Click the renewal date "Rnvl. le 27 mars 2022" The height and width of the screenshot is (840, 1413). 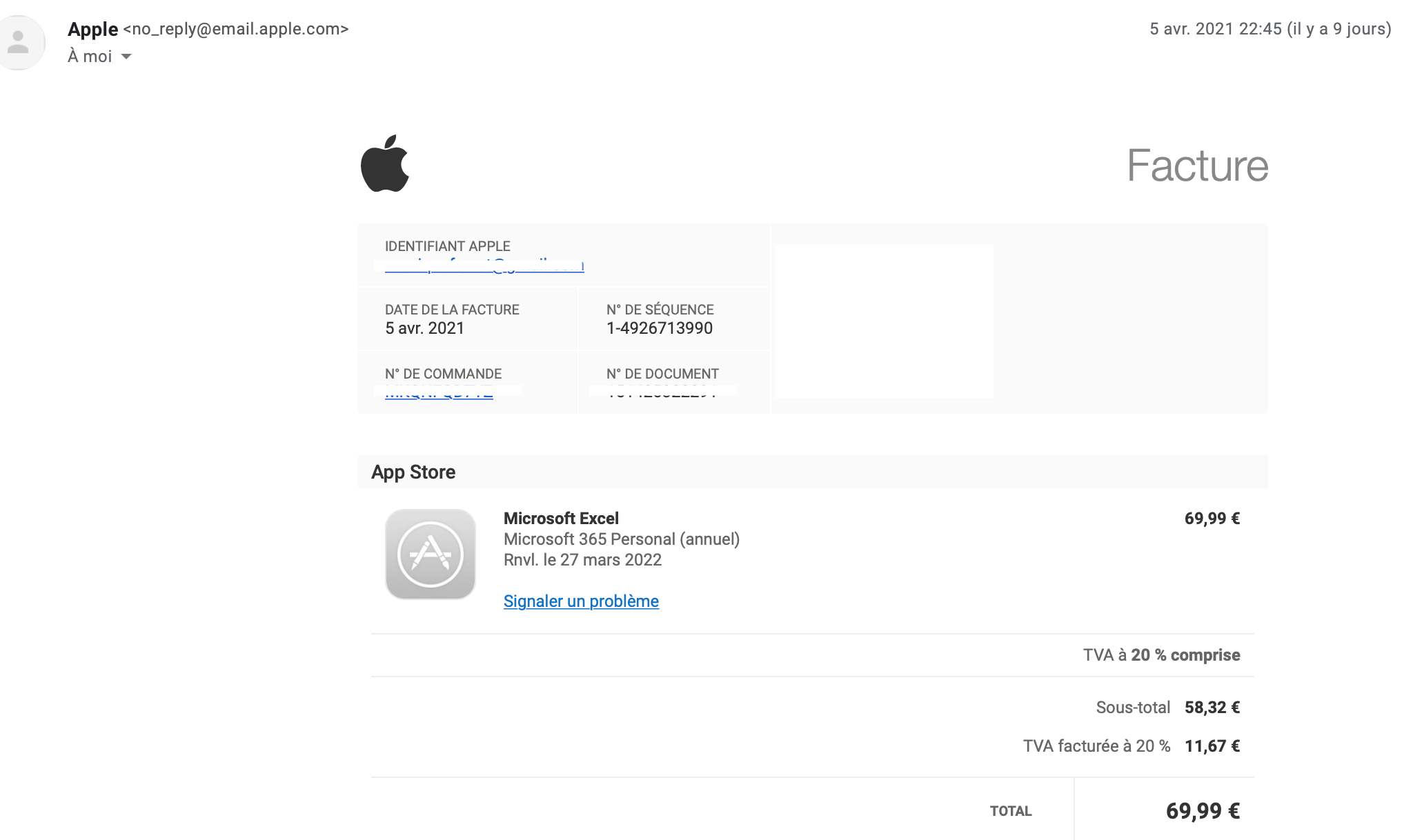click(x=582, y=560)
